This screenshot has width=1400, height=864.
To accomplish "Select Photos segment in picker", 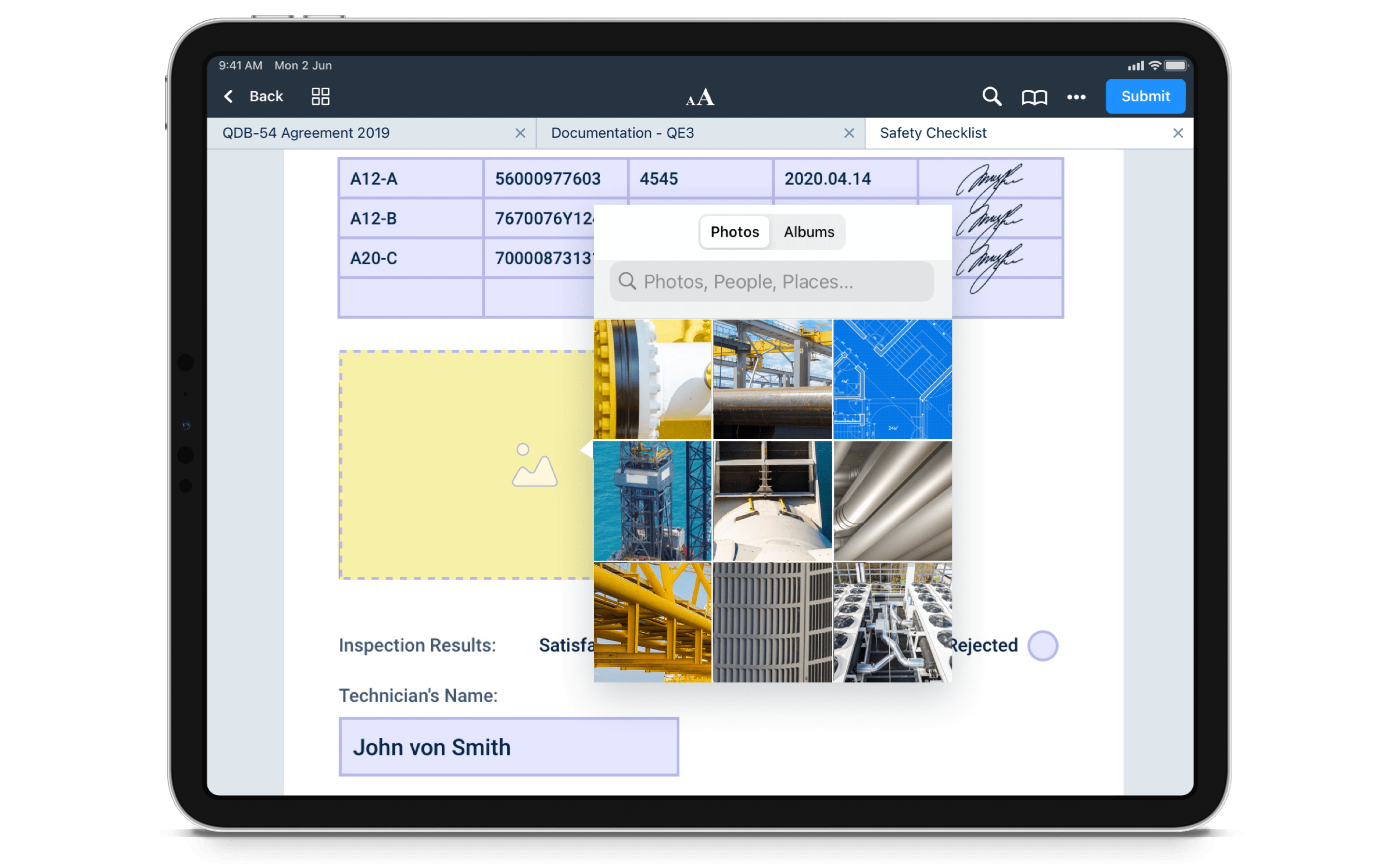I will (x=734, y=232).
